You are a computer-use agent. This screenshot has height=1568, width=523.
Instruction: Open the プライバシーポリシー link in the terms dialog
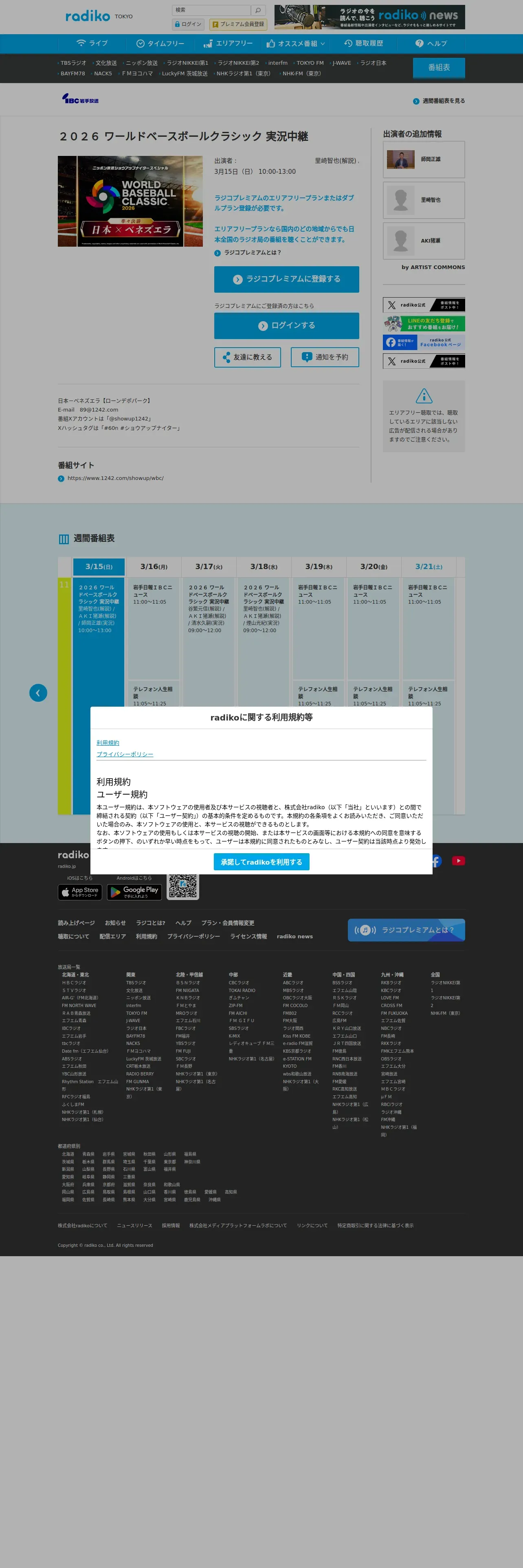click(125, 755)
